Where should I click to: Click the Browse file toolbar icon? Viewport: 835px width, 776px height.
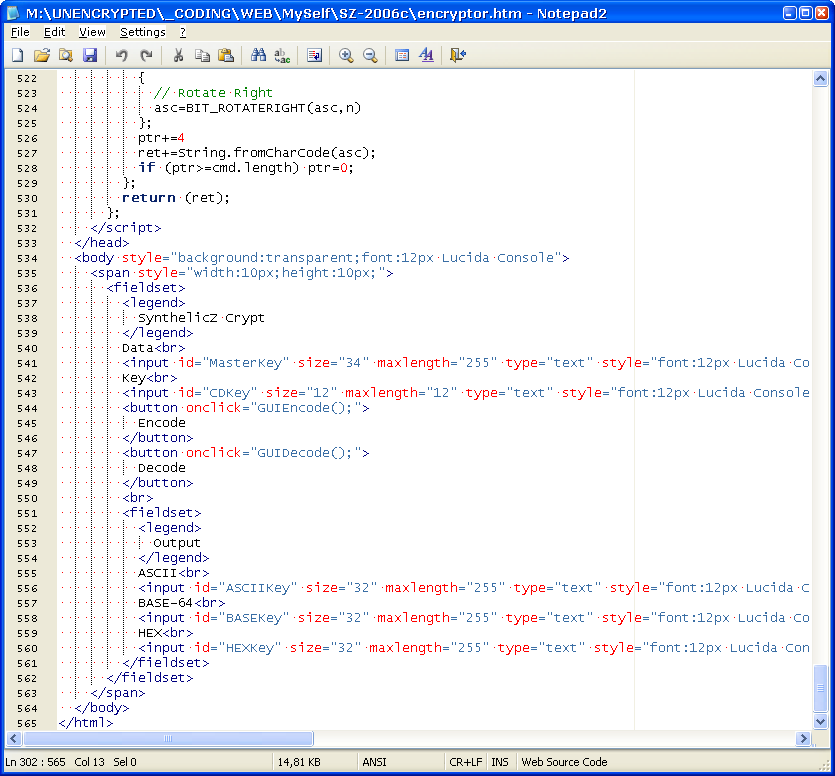[66, 55]
